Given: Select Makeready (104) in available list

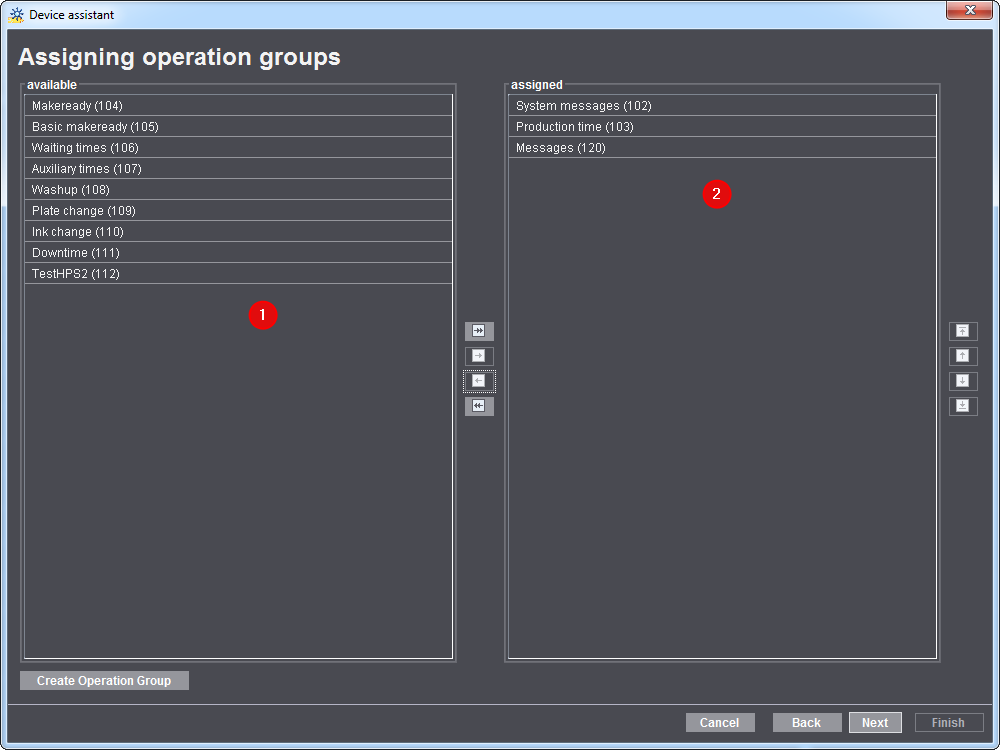Looking at the screenshot, I should (x=238, y=106).
